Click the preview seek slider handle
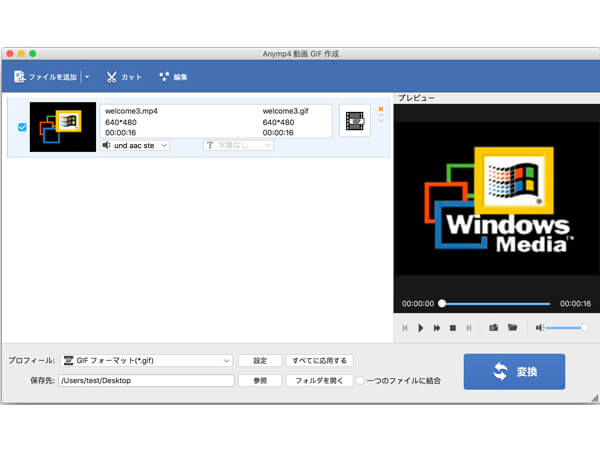The height and width of the screenshot is (450, 600). coord(442,303)
